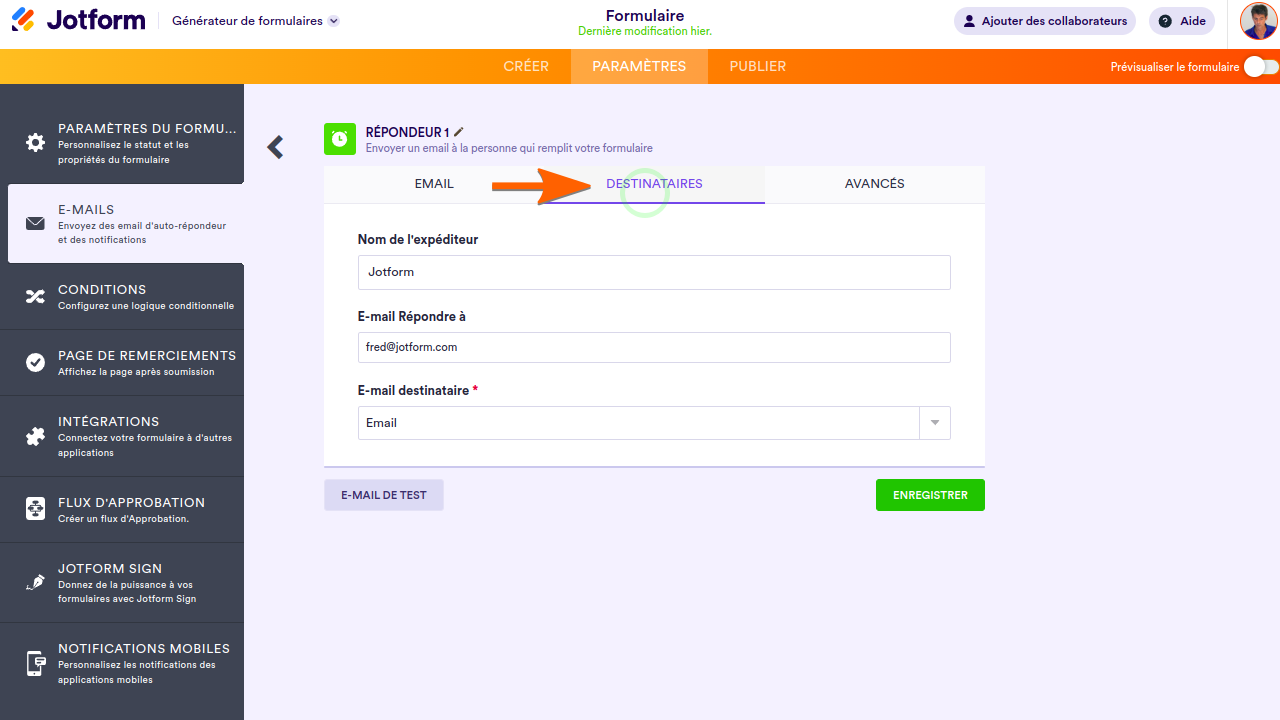The height and width of the screenshot is (720, 1280).
Task: Click the Thank You page checkmark icon
Action: (x=35, y=362)
